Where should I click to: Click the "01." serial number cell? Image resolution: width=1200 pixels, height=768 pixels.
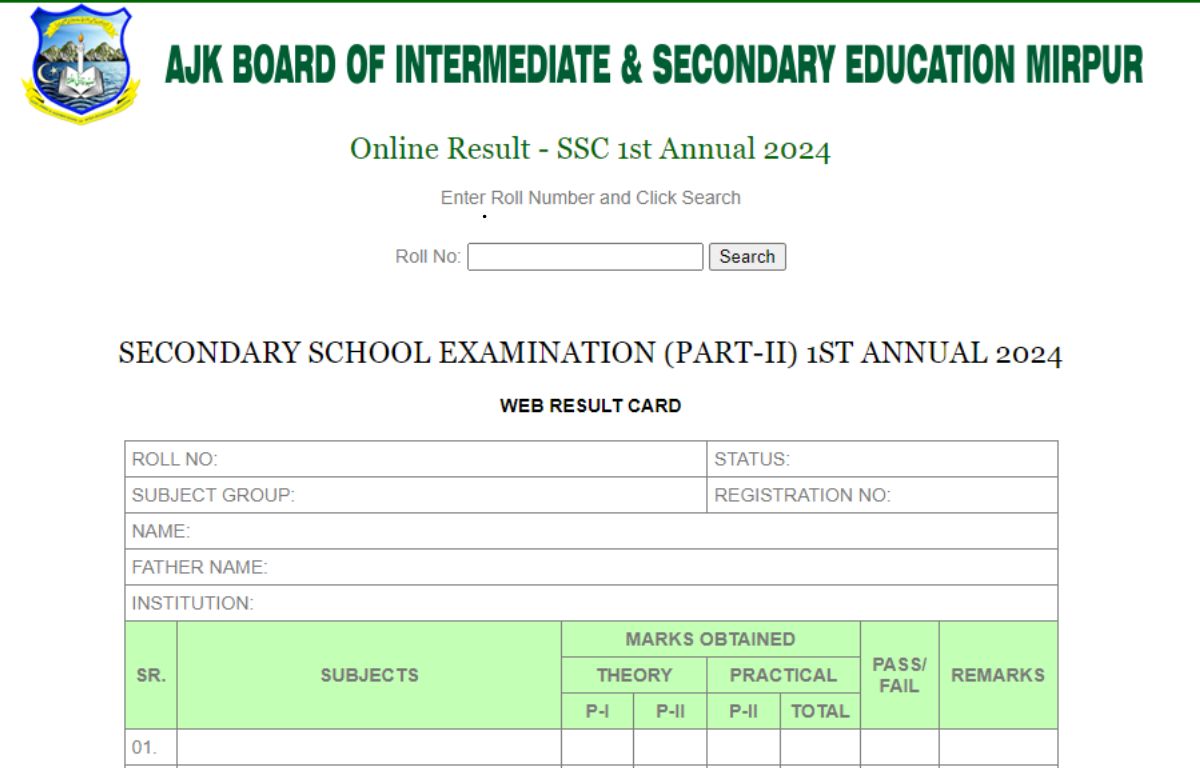pyautogui.click(x=151, y=747)
